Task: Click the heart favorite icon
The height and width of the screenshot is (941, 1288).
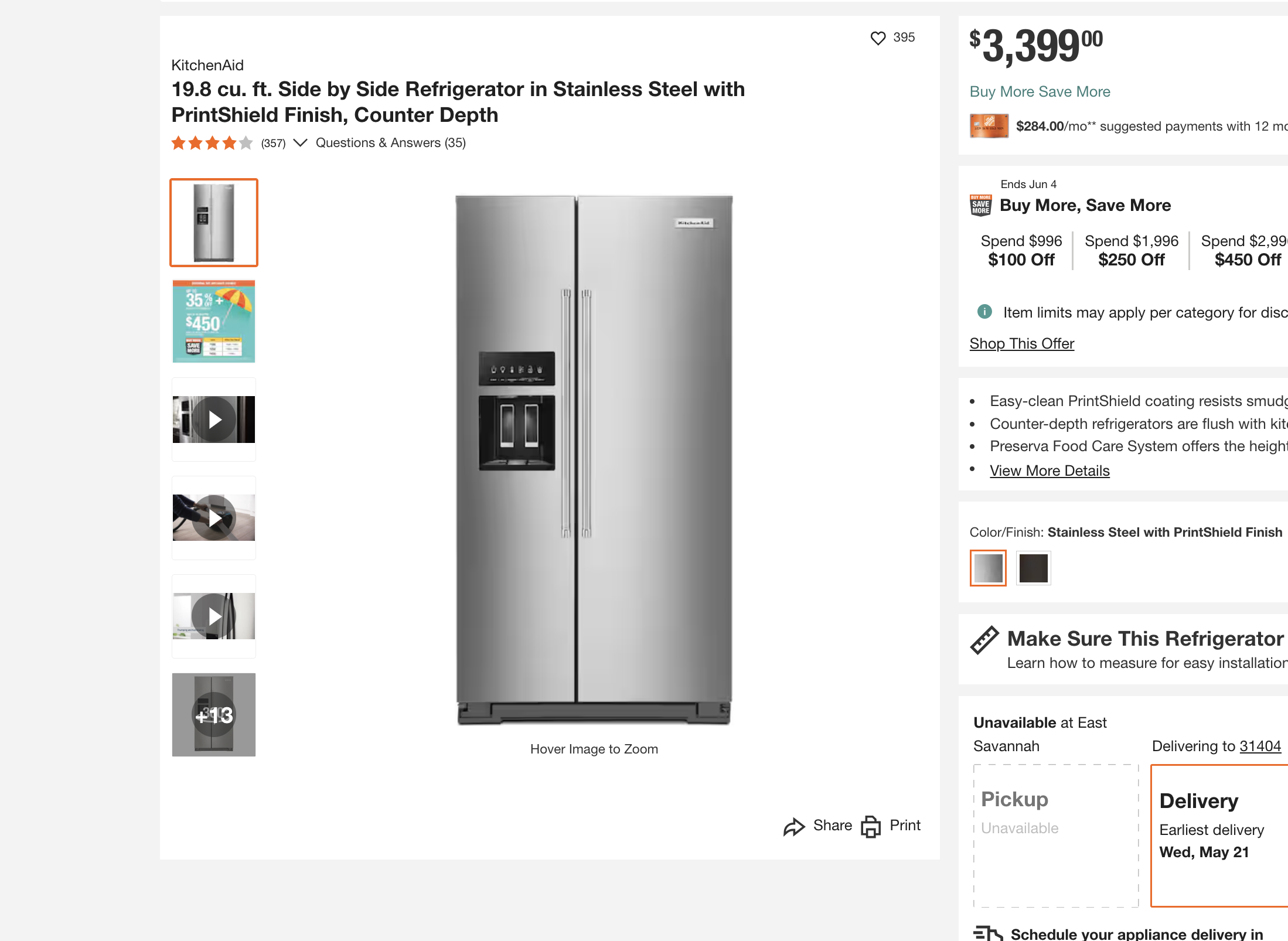Action: 878,38
